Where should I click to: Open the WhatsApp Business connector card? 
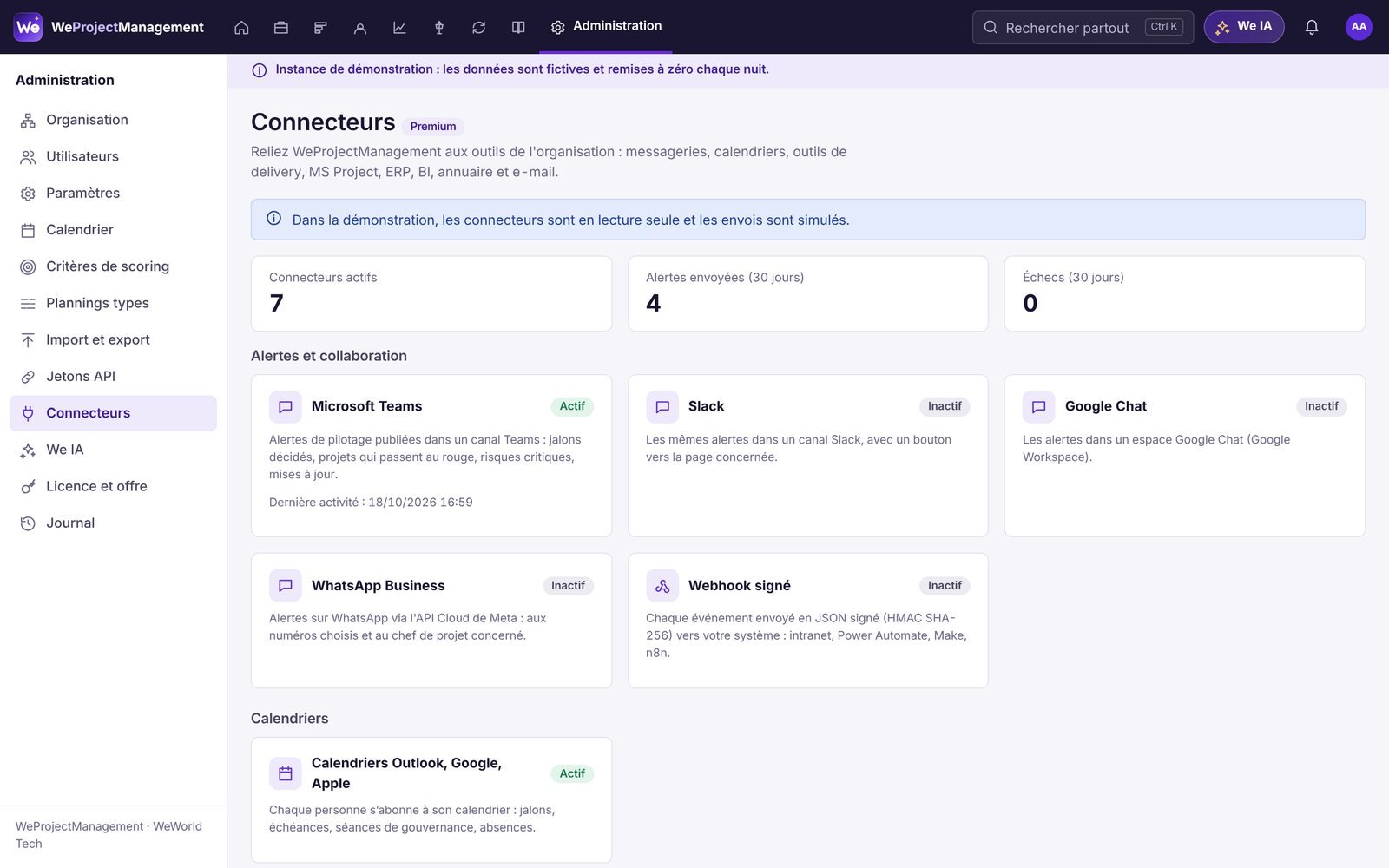431,621
